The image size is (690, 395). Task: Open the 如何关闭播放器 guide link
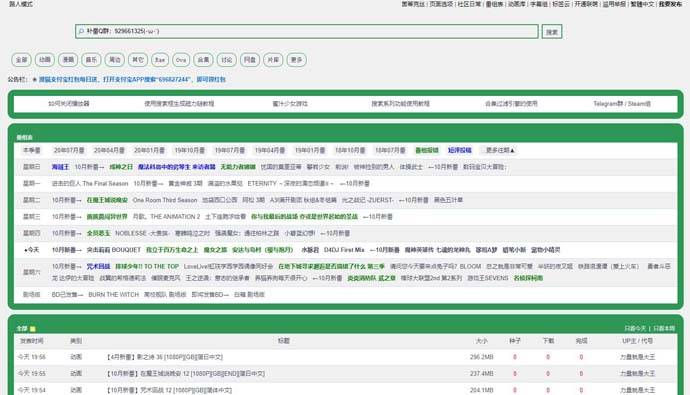tap(69, 104)
